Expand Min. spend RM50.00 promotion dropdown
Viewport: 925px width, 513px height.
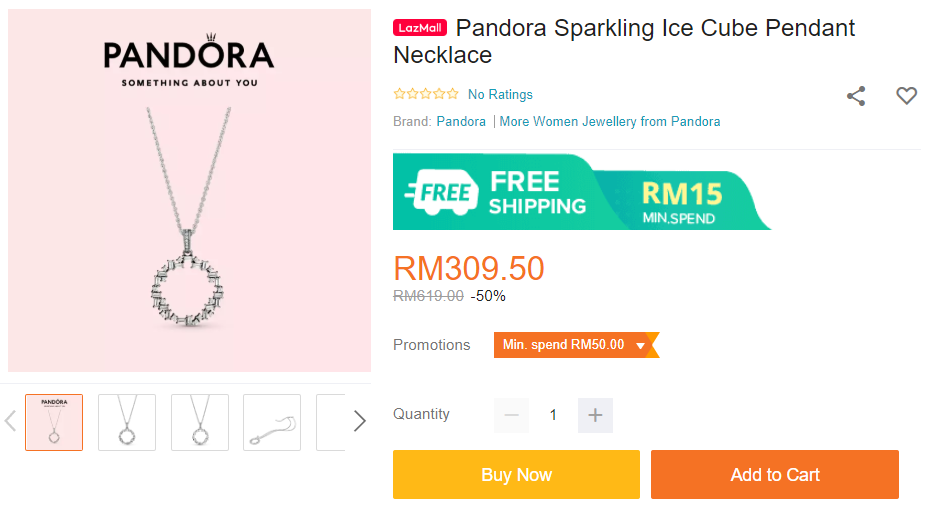pos(640,345)
